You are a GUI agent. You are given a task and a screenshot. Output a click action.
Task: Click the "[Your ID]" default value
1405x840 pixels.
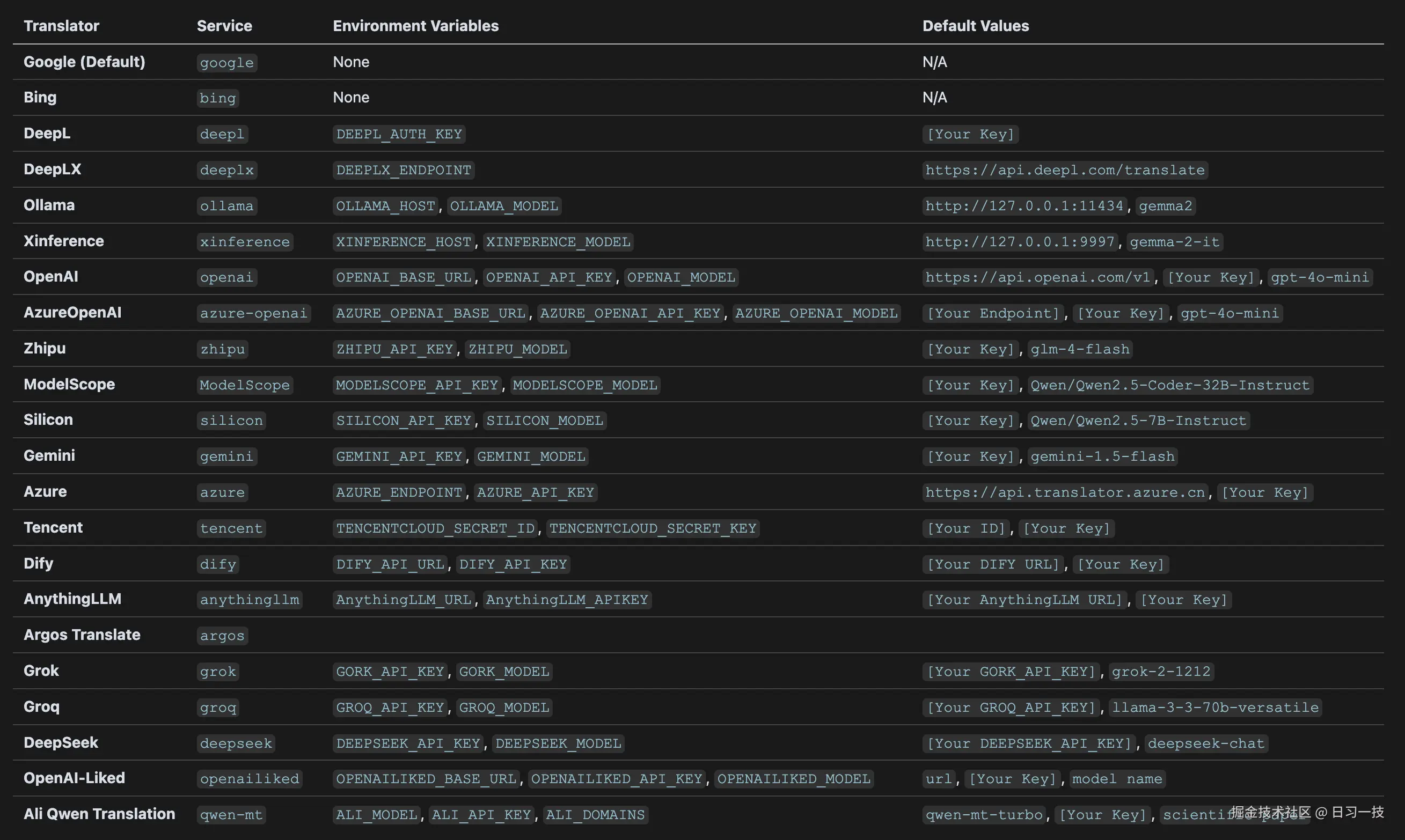pyautogui.click(x=965, y=529)
